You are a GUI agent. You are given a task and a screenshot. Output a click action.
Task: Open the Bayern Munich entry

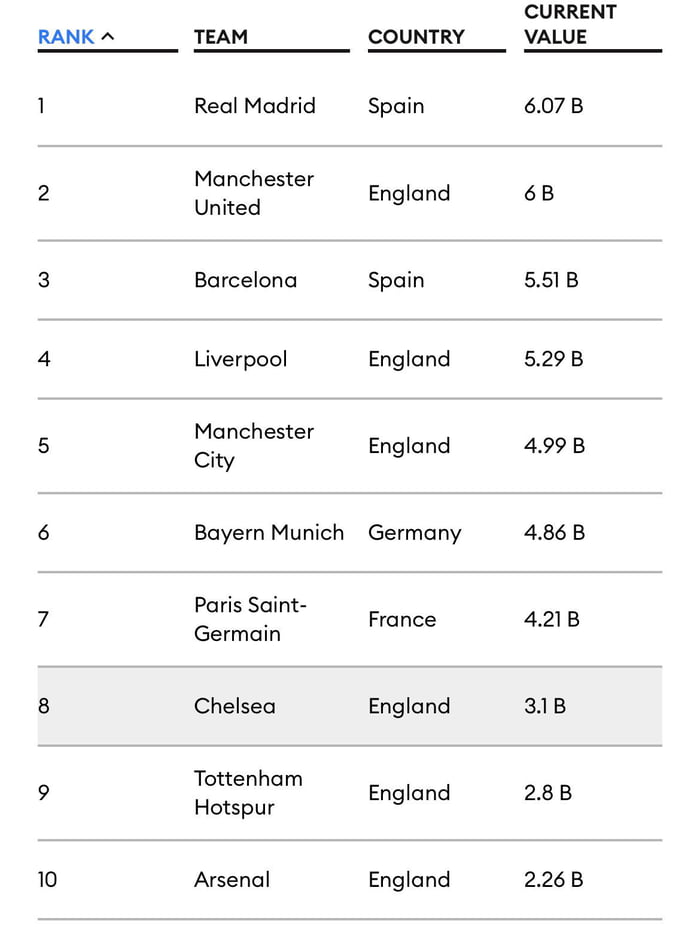[269, 533]
